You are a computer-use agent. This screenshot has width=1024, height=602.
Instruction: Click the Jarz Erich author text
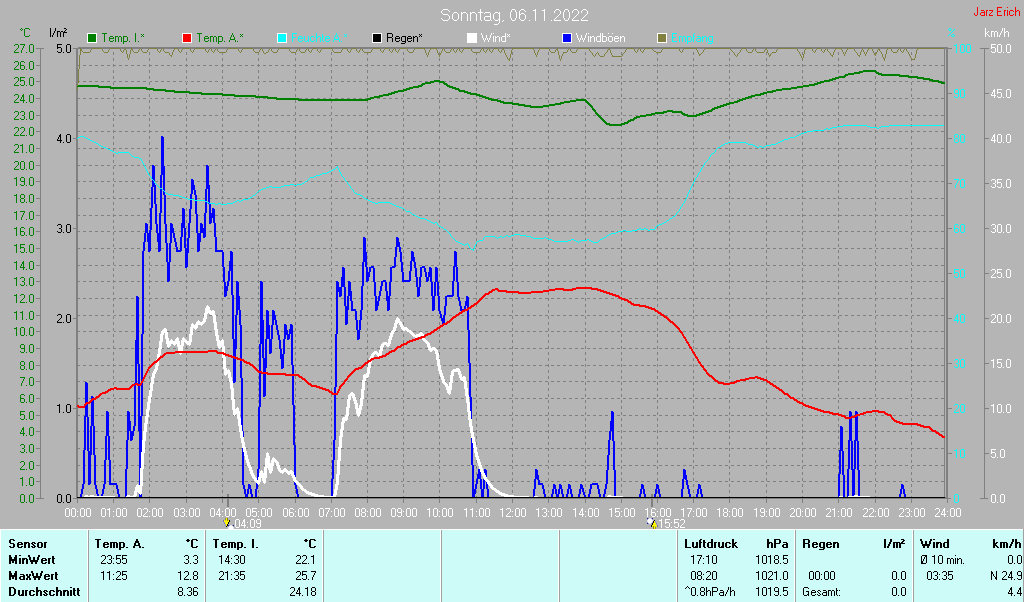[996, 12]
